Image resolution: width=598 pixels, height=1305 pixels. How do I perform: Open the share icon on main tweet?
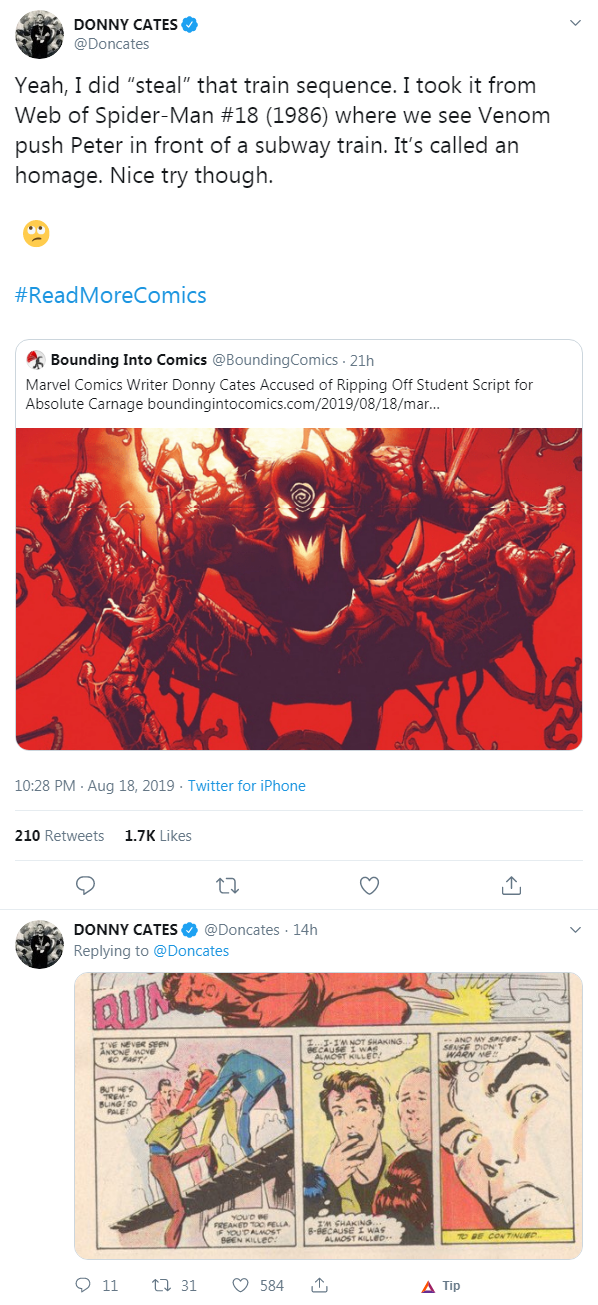point(511,885)
